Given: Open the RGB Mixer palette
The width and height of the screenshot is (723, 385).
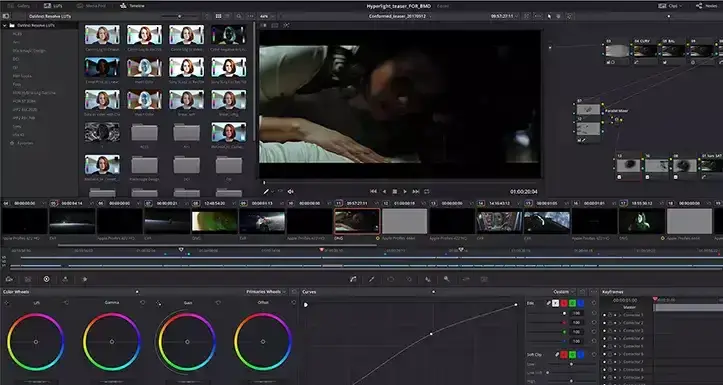Looking at the screenshot, I should point(65,279).
